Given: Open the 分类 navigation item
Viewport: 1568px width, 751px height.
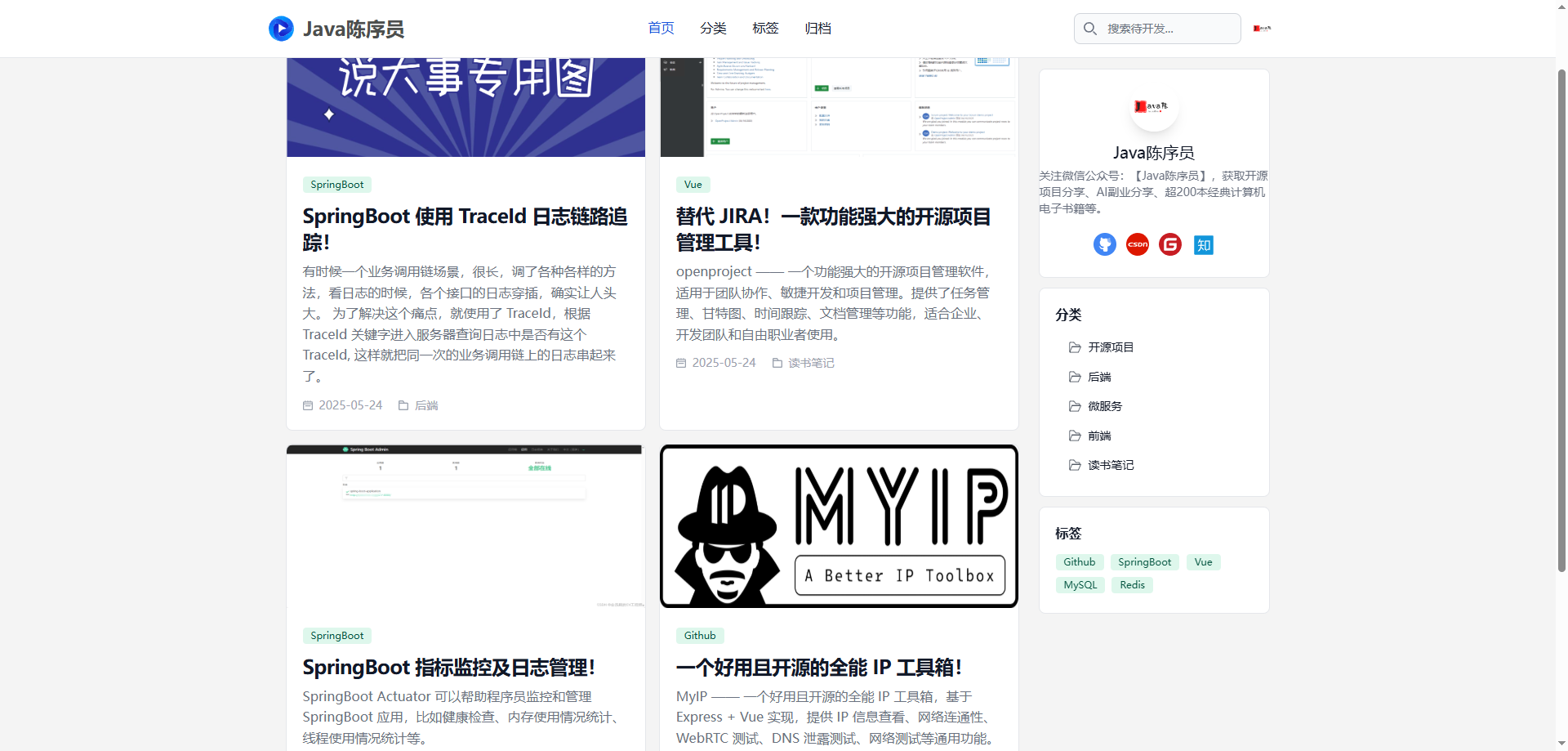Looking at the screenshot, I should (x=713, y=29).
